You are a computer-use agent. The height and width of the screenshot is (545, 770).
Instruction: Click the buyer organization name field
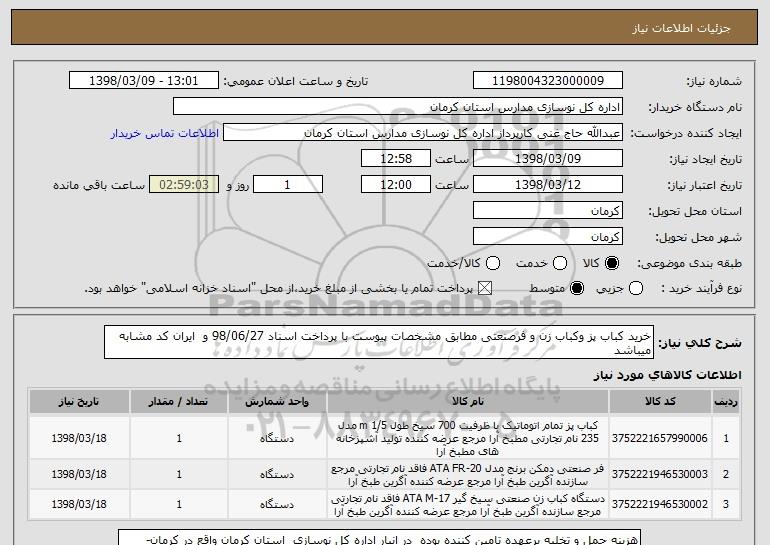coord(398,107)
